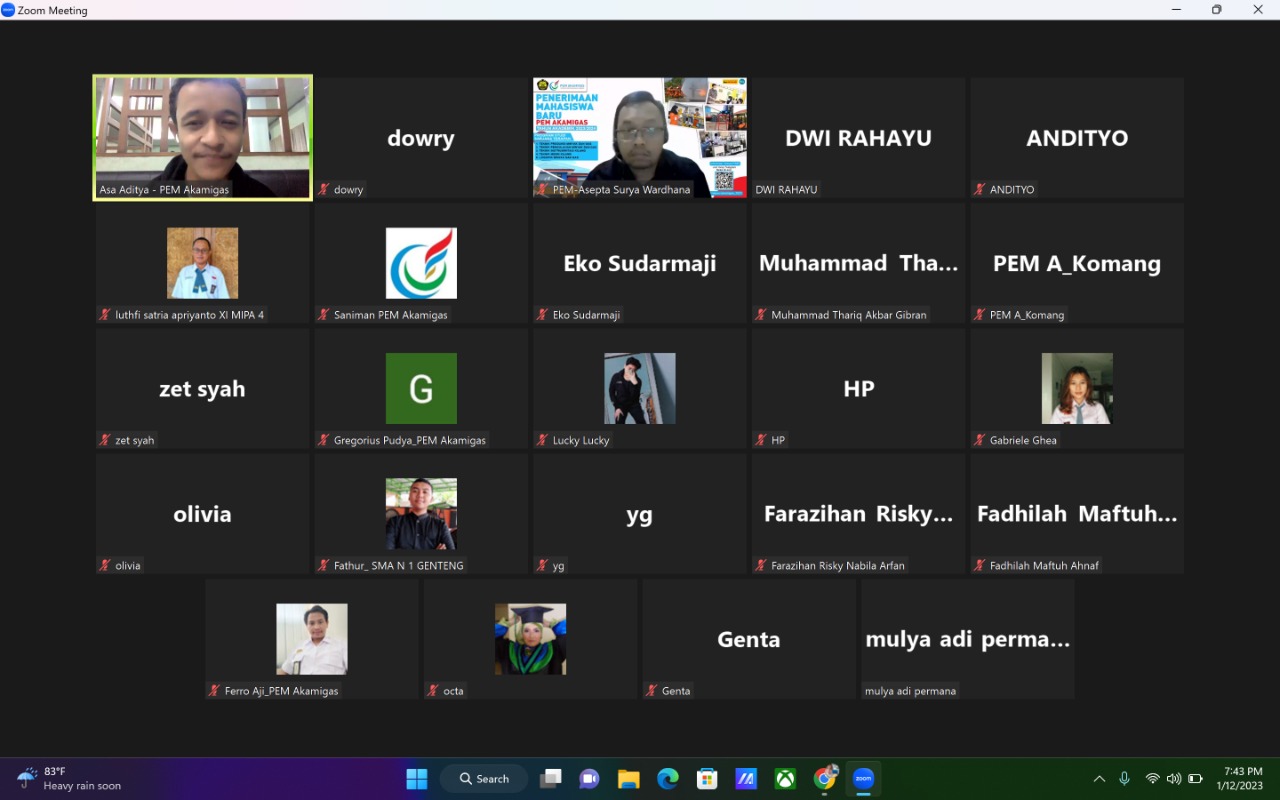Click the large 'HP' initials text
Image resolution: width=1280 pixels, height=800 pixels.
click(859, 389)
